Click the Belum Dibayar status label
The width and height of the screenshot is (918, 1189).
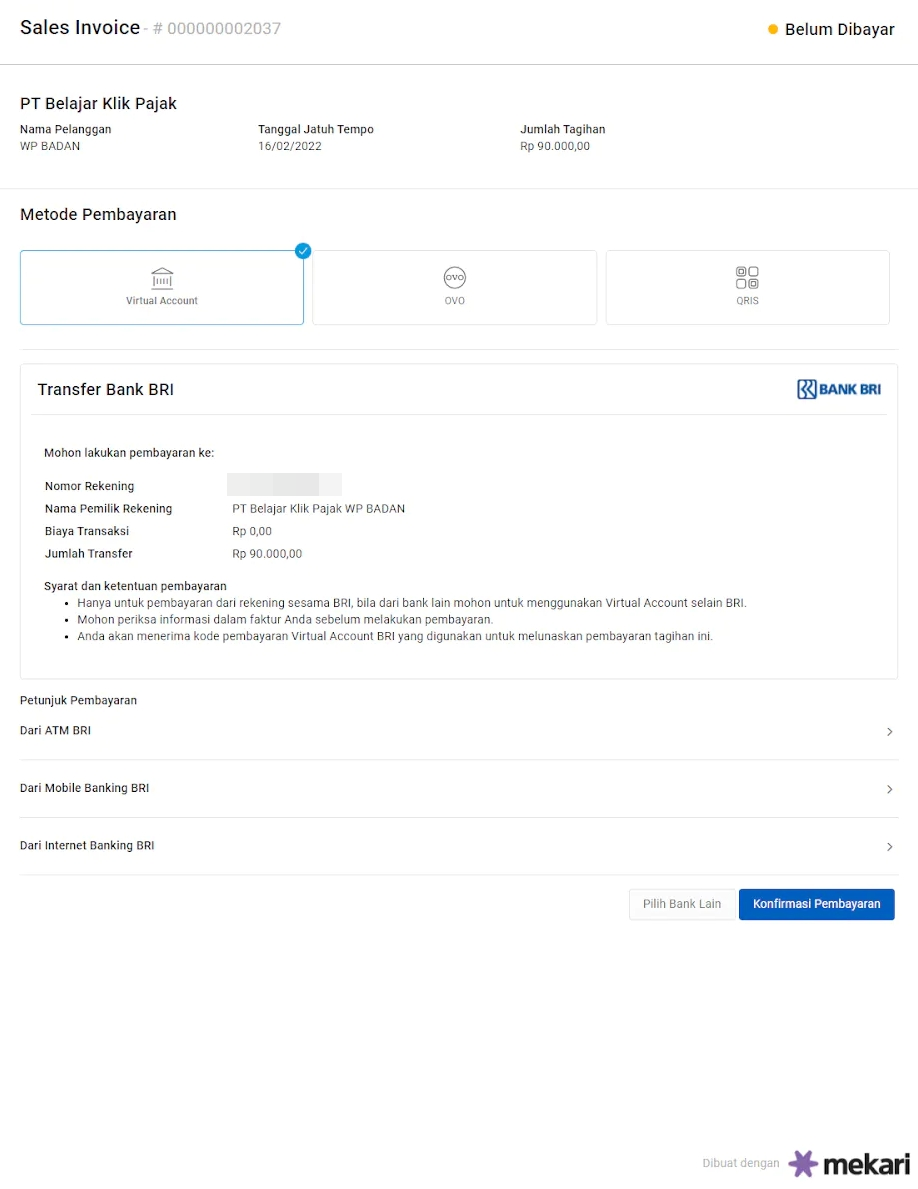pos(839,30)
